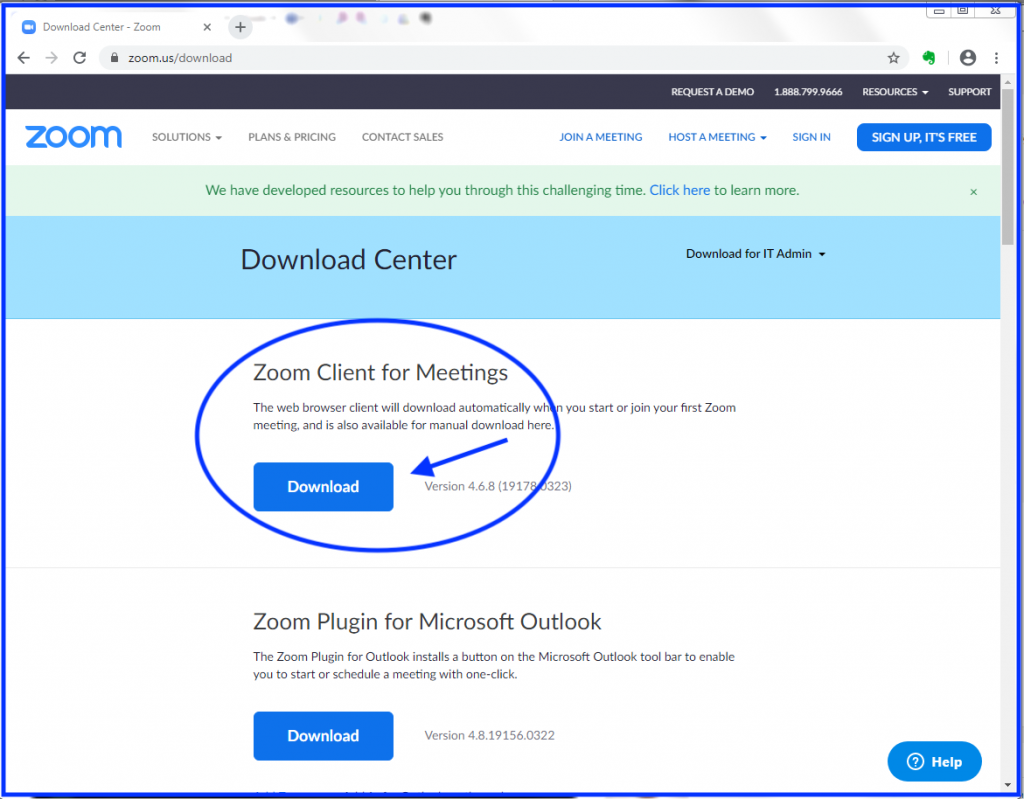
Task: Click Zoom Plugin for Microsoft Outlook heading
Action: (x=427, y=621)
